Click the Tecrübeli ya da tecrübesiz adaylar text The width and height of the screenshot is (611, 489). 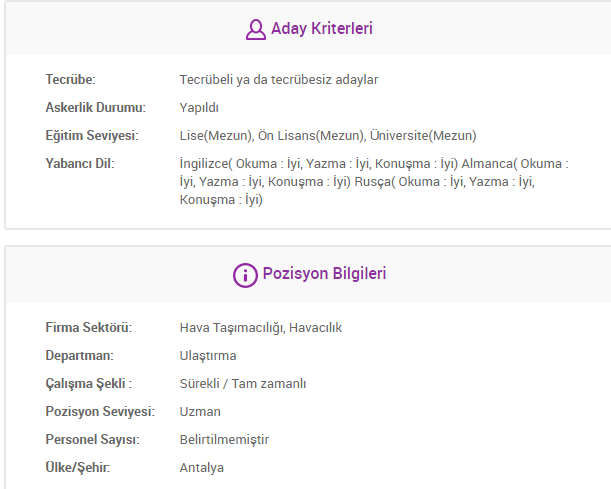tap(279, 80)
